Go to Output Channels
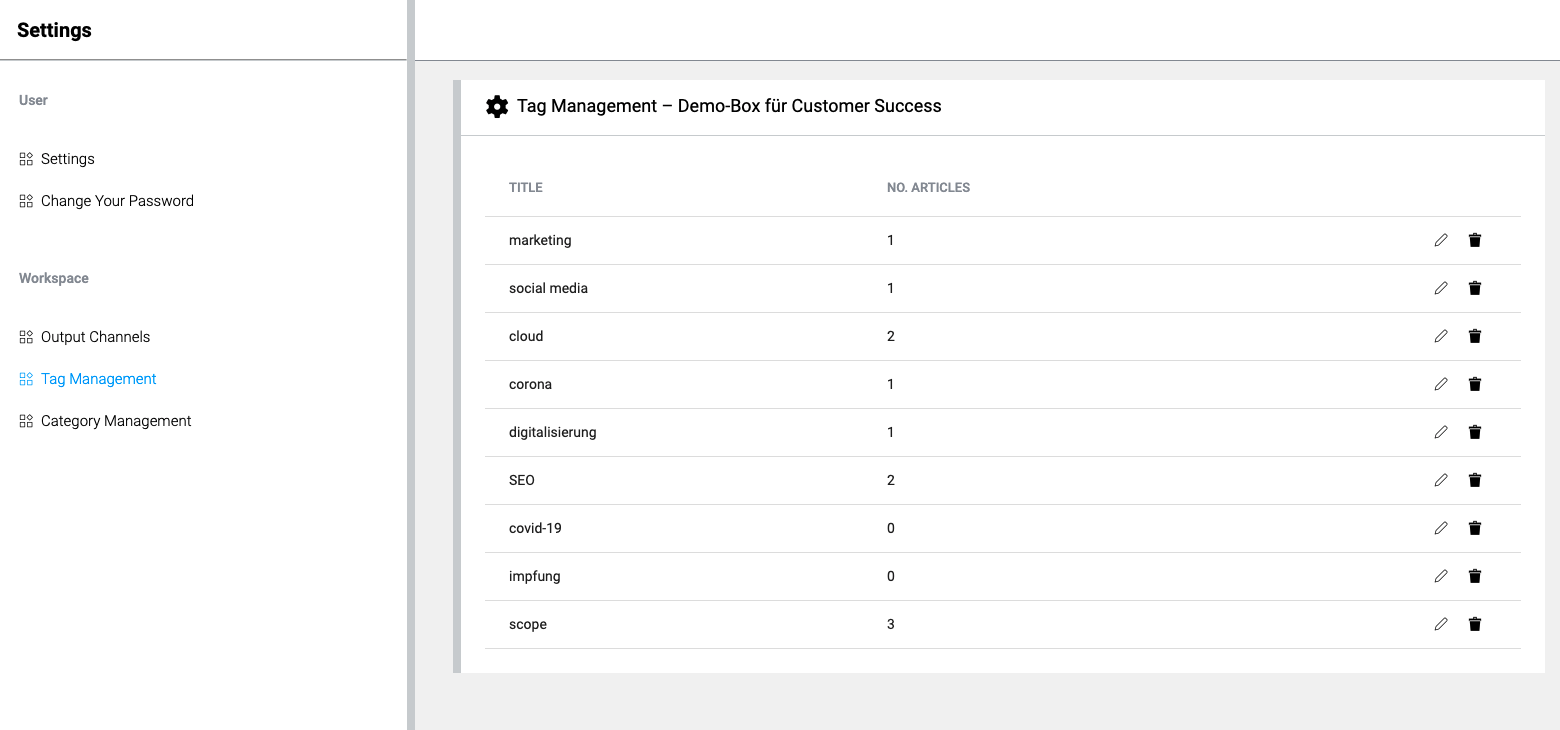Image resolution: width=1560 pixels, height=730 pixels. pyautogui.click(x=85, y=337)
